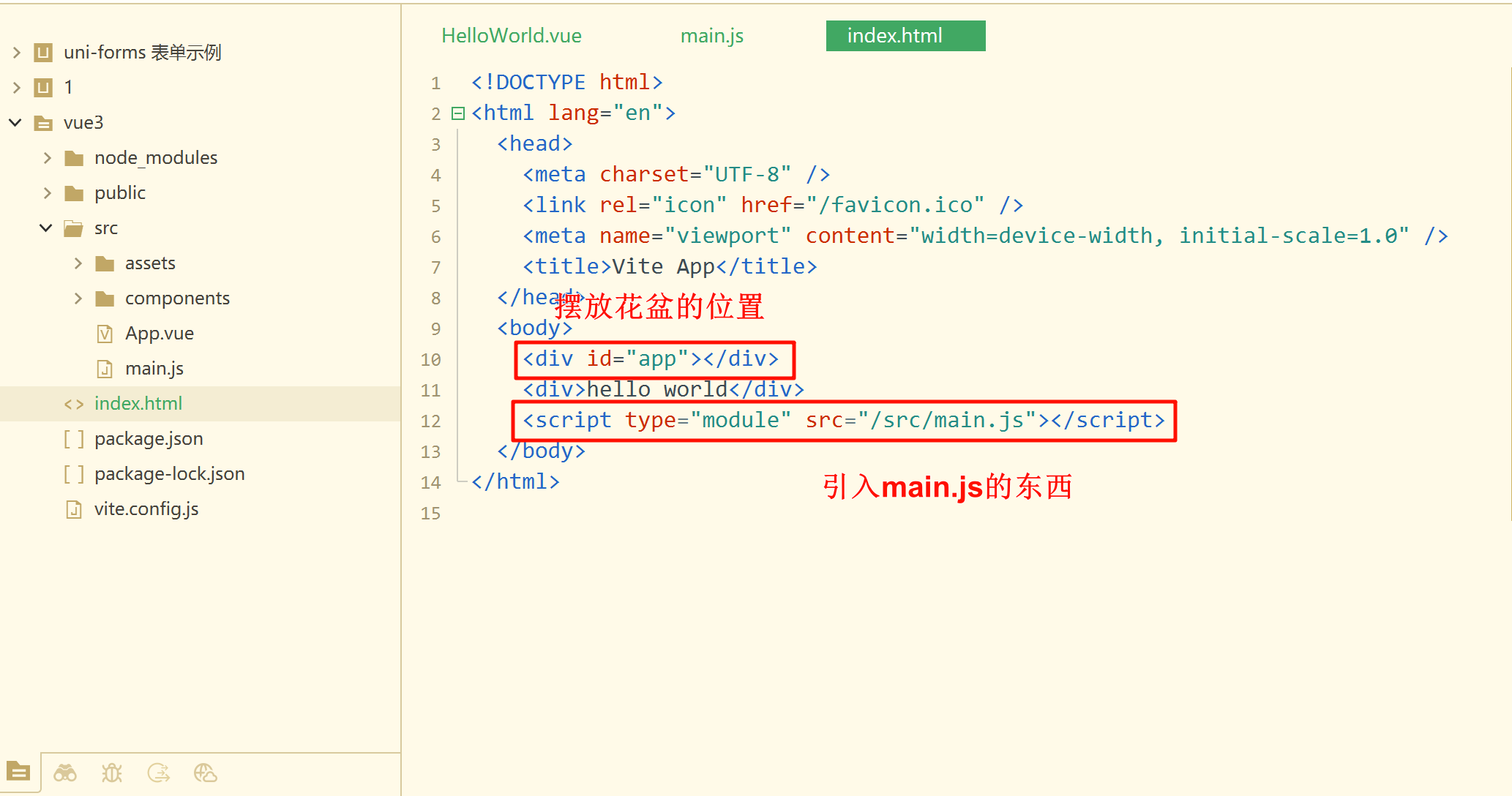Switch to the main.js editor tab
The image size is (1512, 796).
pyautogui.click(x=711, y=36)
